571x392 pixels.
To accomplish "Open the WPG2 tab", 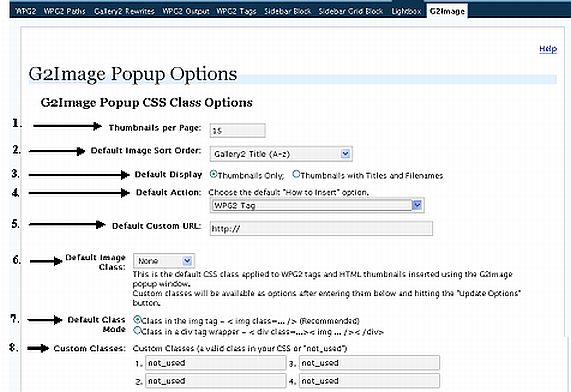I will pos(26,11).
